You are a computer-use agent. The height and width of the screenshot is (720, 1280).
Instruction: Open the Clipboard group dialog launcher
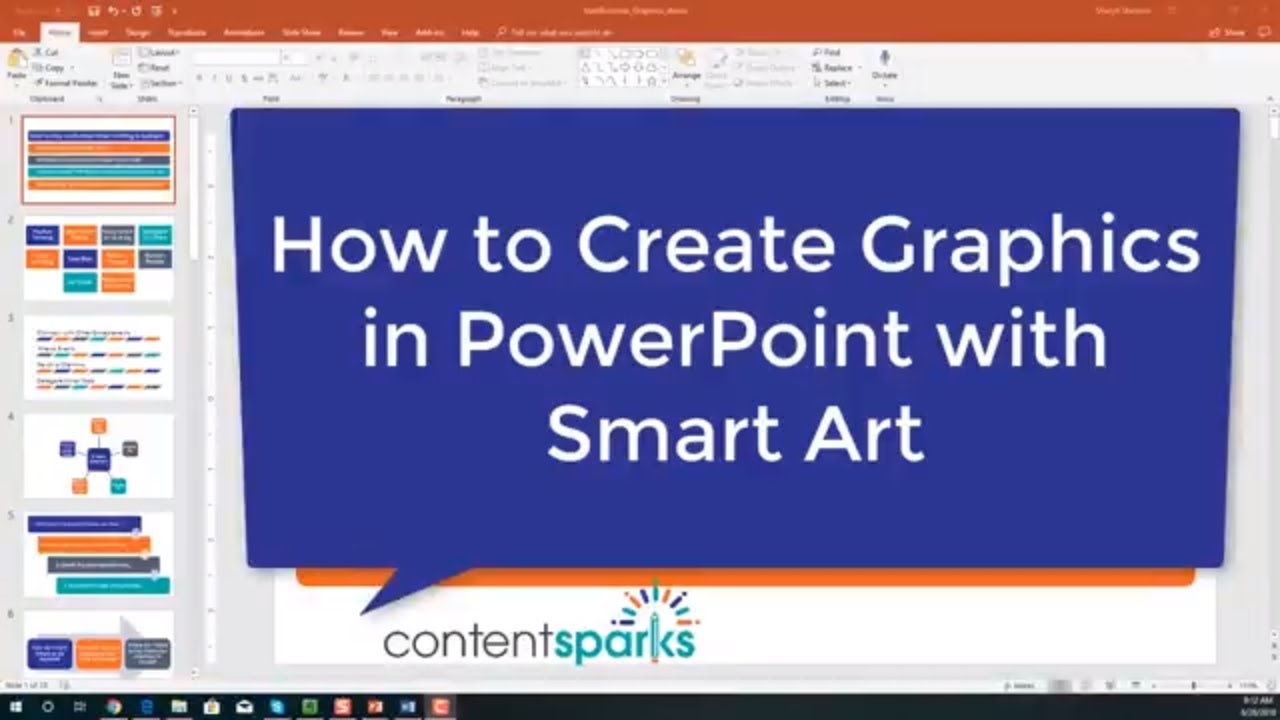pos(99,99)
